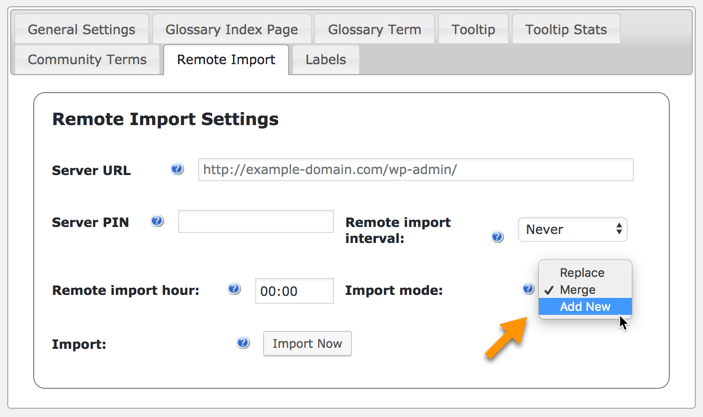Screen dimensions: 703x417
Task: Switch to the General Settings tab
Action: coord(81,29)
